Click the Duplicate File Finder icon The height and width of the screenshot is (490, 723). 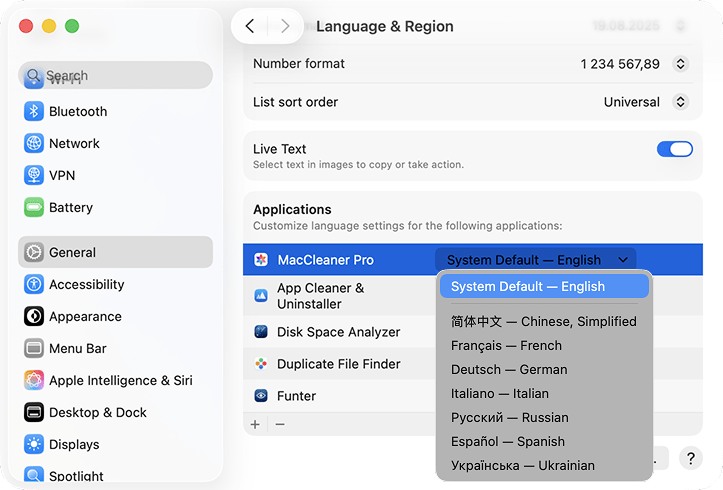tap(261, 364)
